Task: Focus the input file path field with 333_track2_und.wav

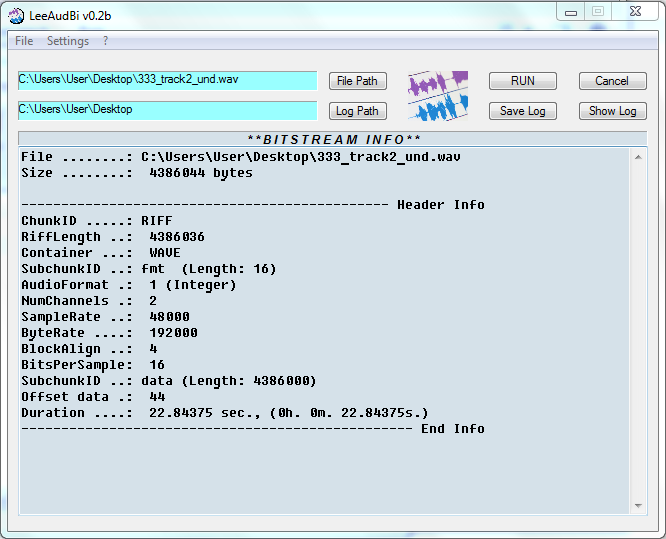Action: tap(167, 80)
